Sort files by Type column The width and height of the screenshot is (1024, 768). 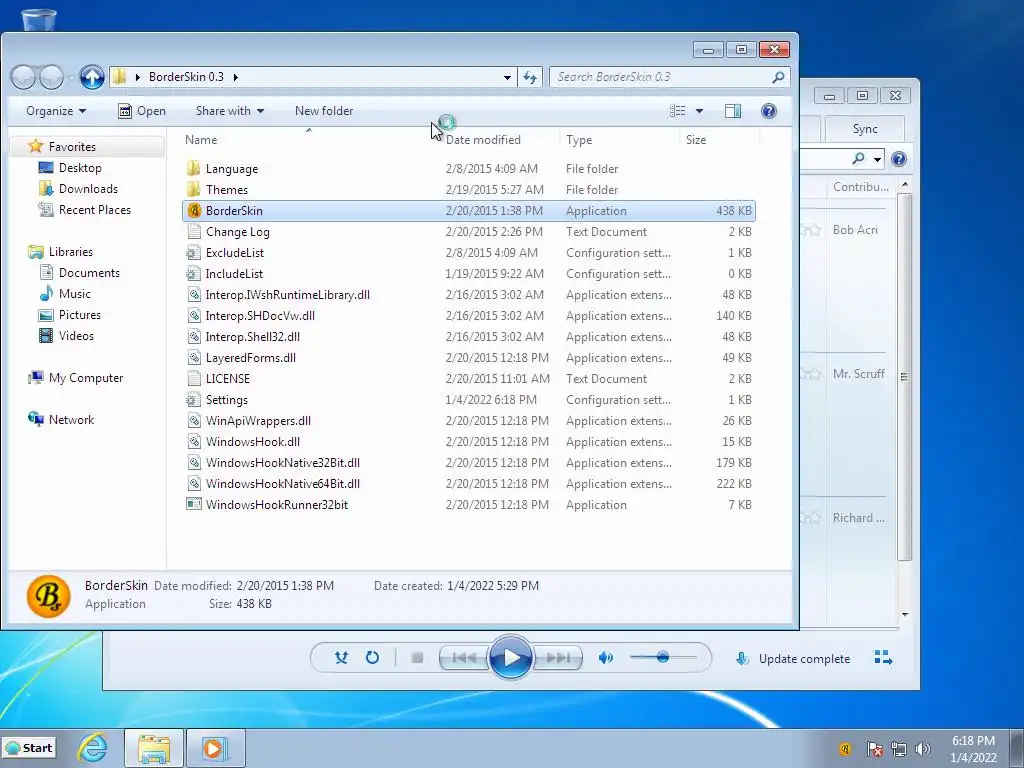tap(579, 140)
